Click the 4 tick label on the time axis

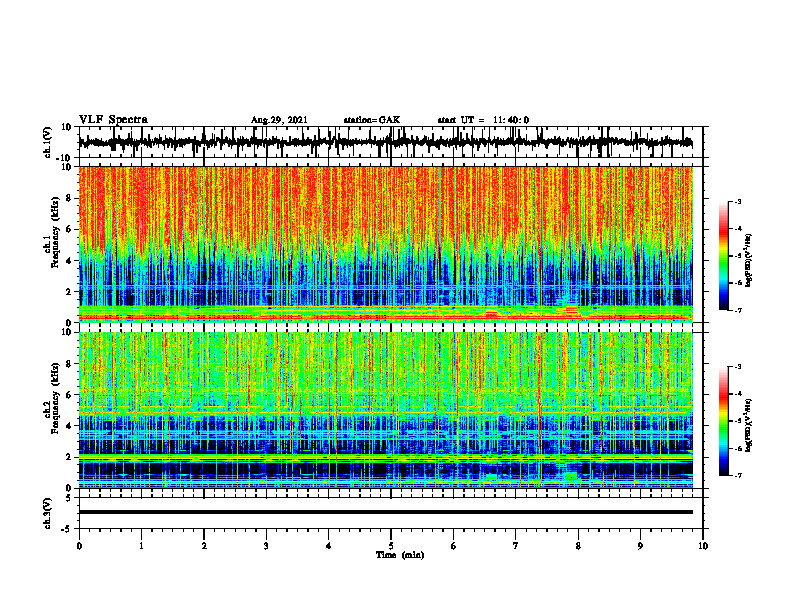[x=328, y=546]
